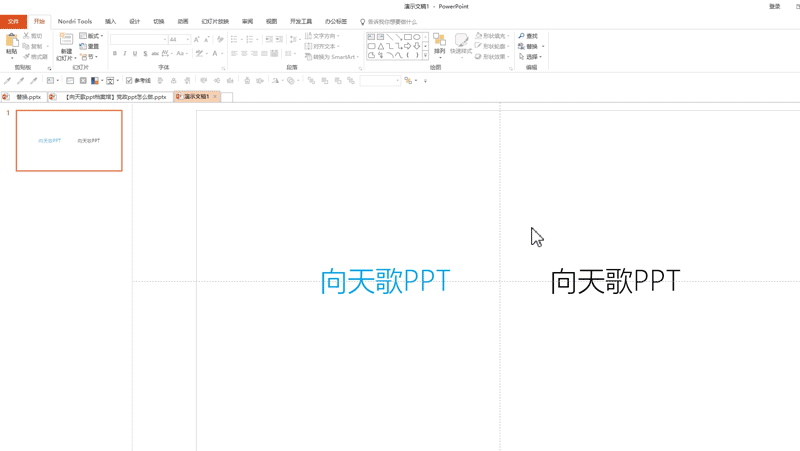
Task: Switch to the Nordri Tools tab
Action: coord(75,21)
